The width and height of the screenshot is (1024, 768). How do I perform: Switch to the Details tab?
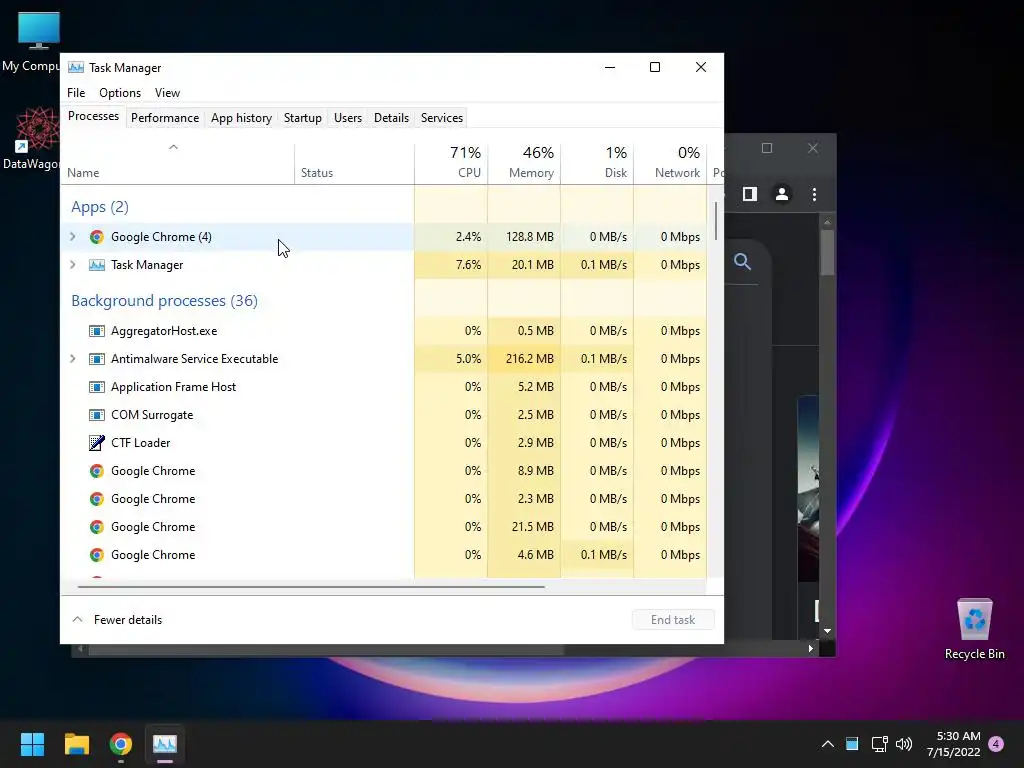coord(391,118)
